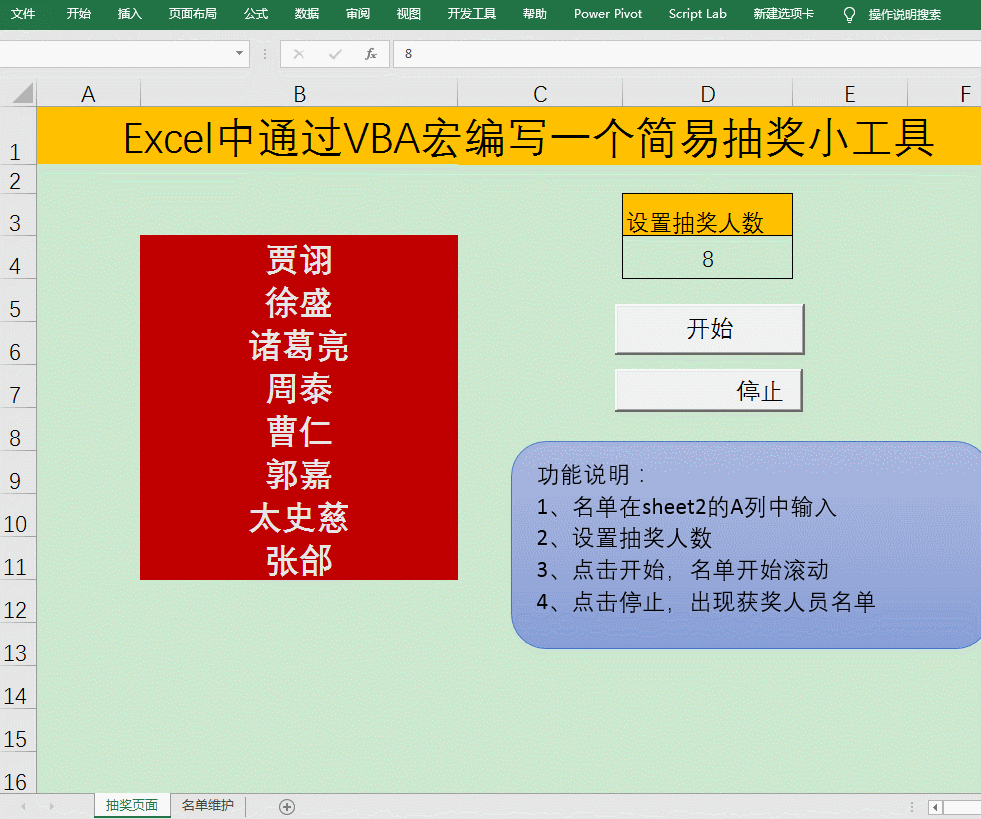Switch to the 开始 ribbon tab
Viewport: 981px width, 819px height.
click(79, 14)
